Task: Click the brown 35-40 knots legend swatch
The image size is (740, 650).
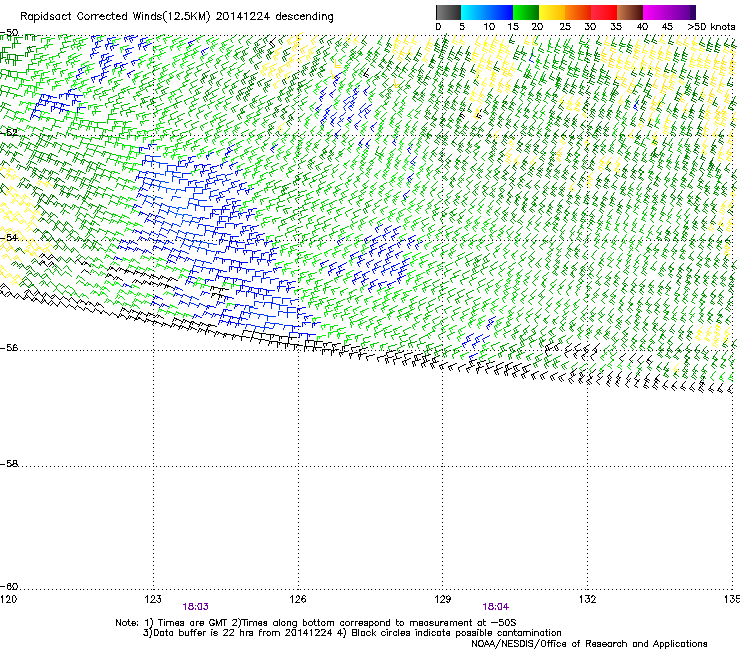Action: 630,12
